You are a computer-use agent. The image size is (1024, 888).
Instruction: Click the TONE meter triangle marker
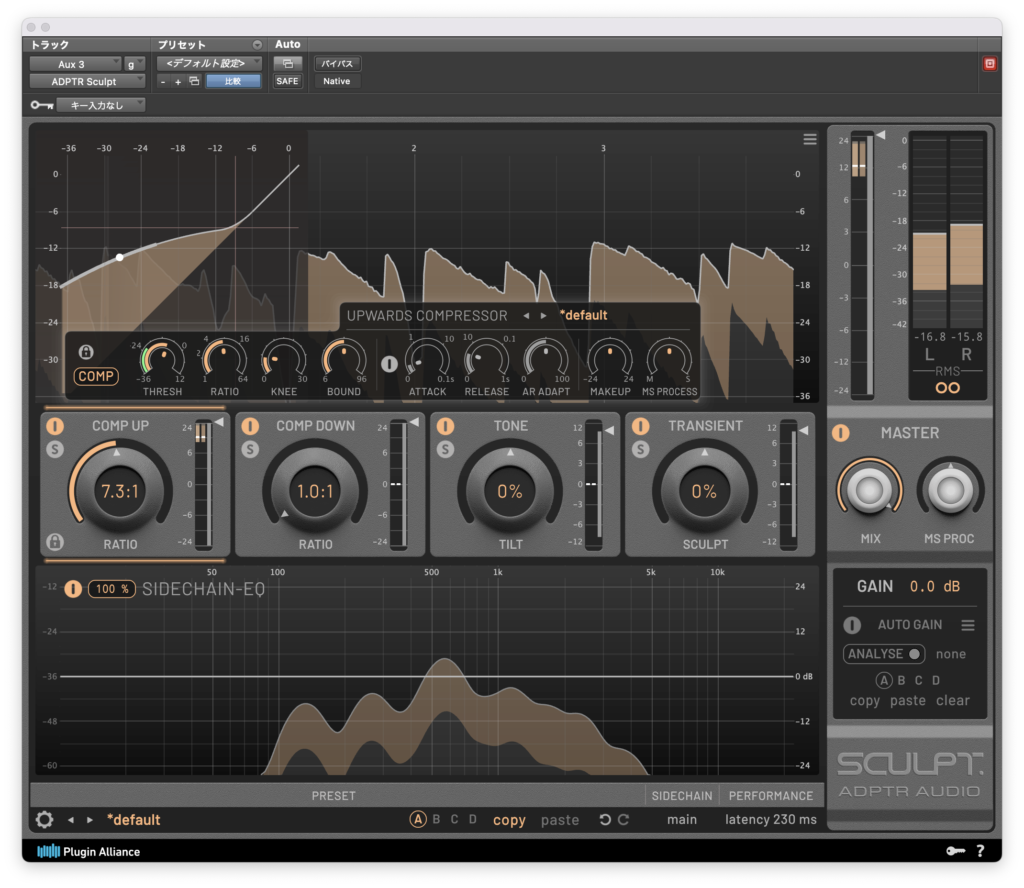coord(609,430)
